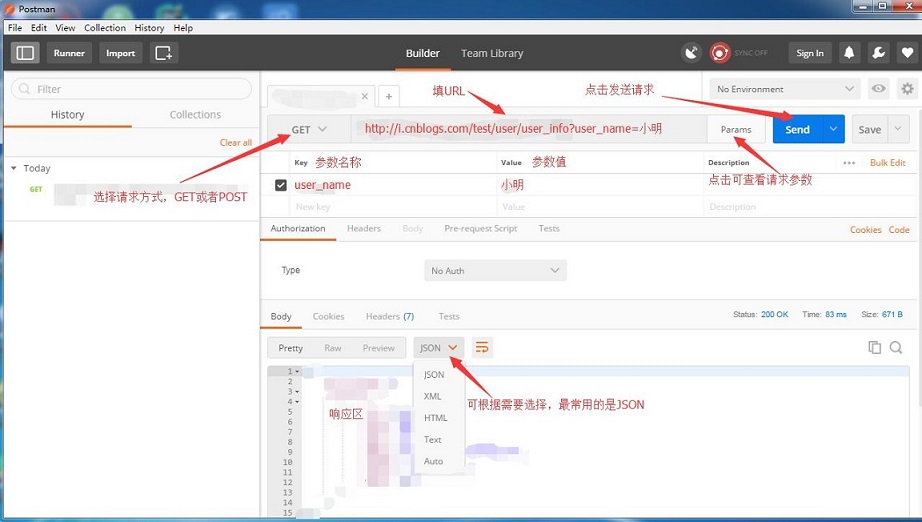Open the File menu

[x=15, y=28]
